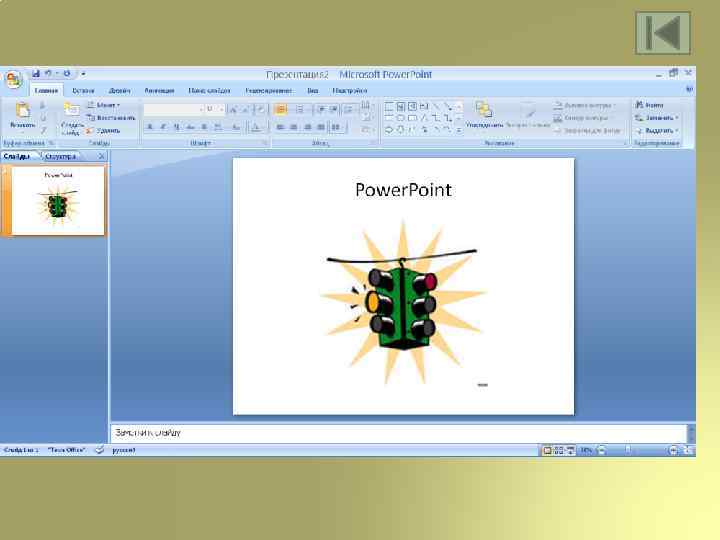Switch to Главная ribbon tab
This screenshot has height=540, width=720.
pos(46,90)
